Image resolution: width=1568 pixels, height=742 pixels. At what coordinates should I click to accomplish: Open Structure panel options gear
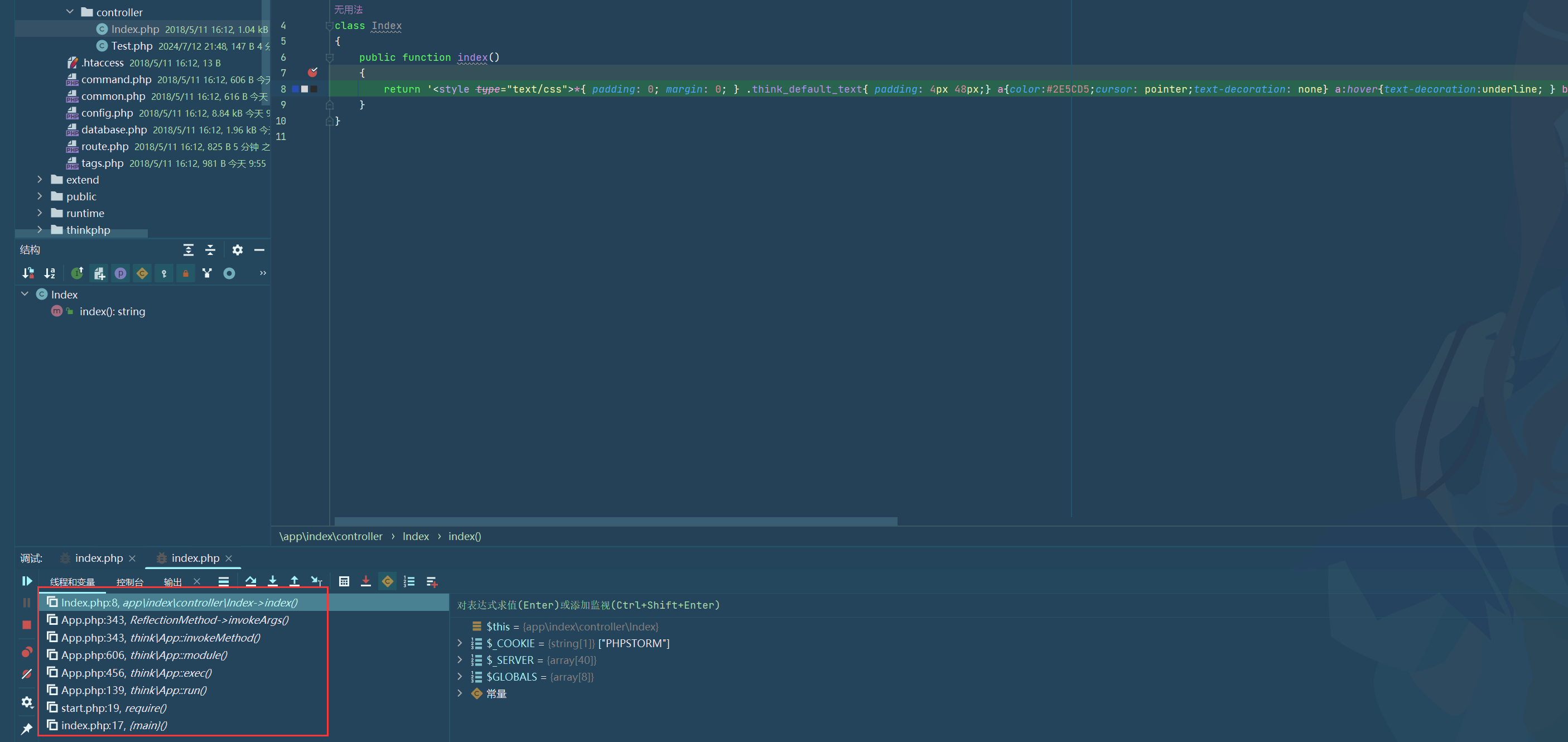coord(238,250)
